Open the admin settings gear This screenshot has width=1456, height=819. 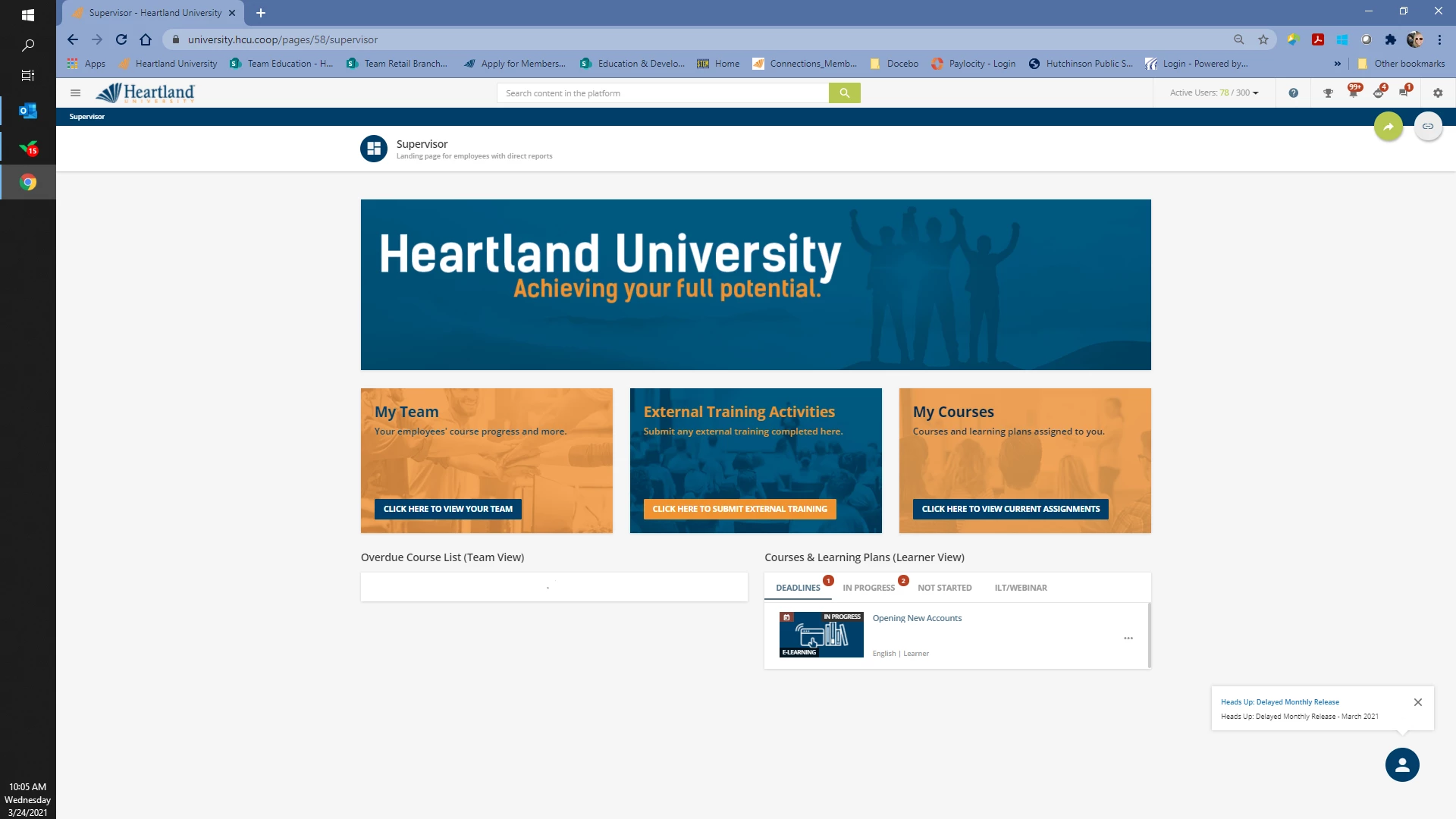tap(1438, 93)
